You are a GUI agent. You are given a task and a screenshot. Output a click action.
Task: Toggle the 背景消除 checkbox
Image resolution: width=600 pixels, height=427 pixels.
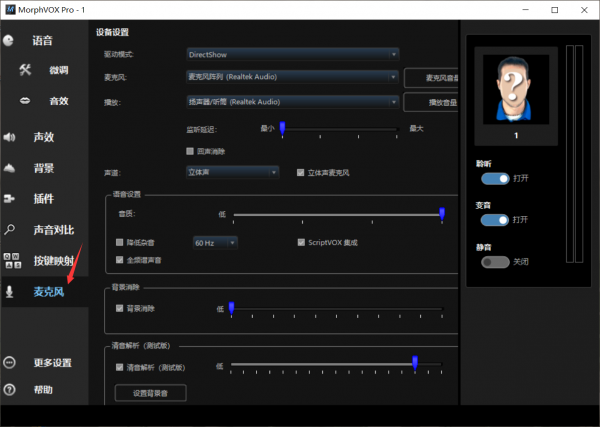(119, 308)
